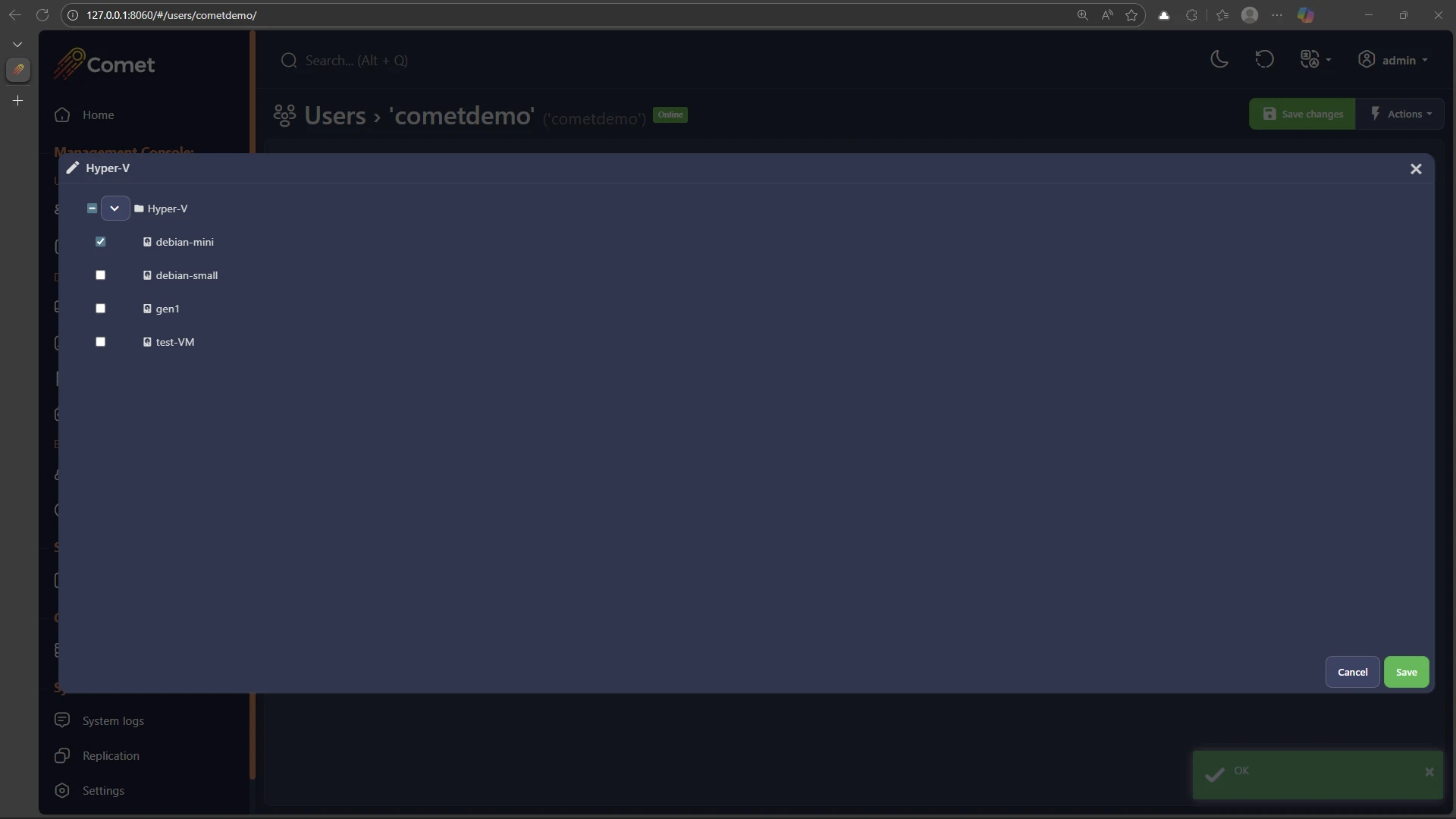Open the Copilot sidebar icon

click(1306, 15)
